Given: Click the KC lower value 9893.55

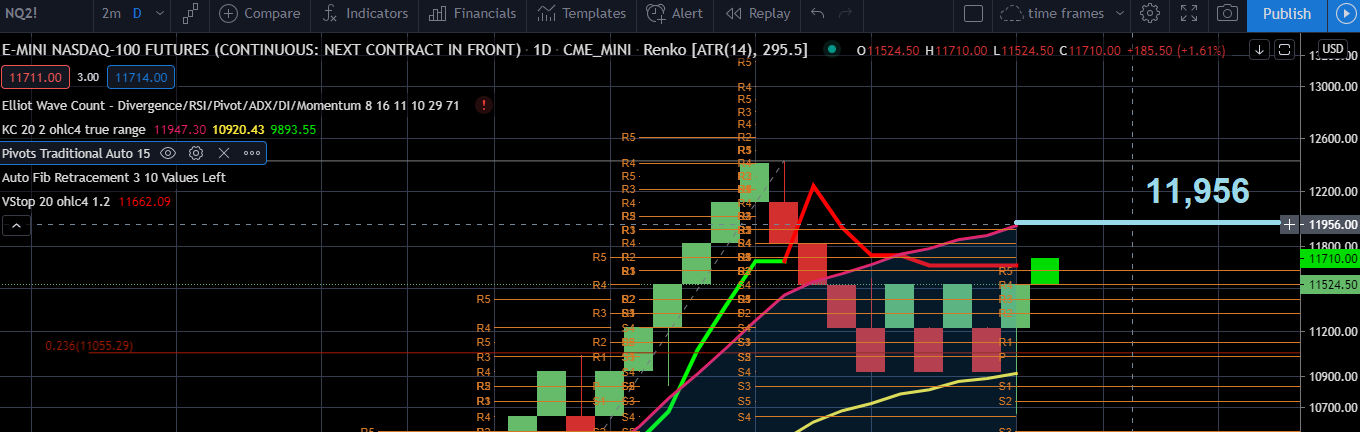Looking at the screenshot, I should (x=293, y=129).
